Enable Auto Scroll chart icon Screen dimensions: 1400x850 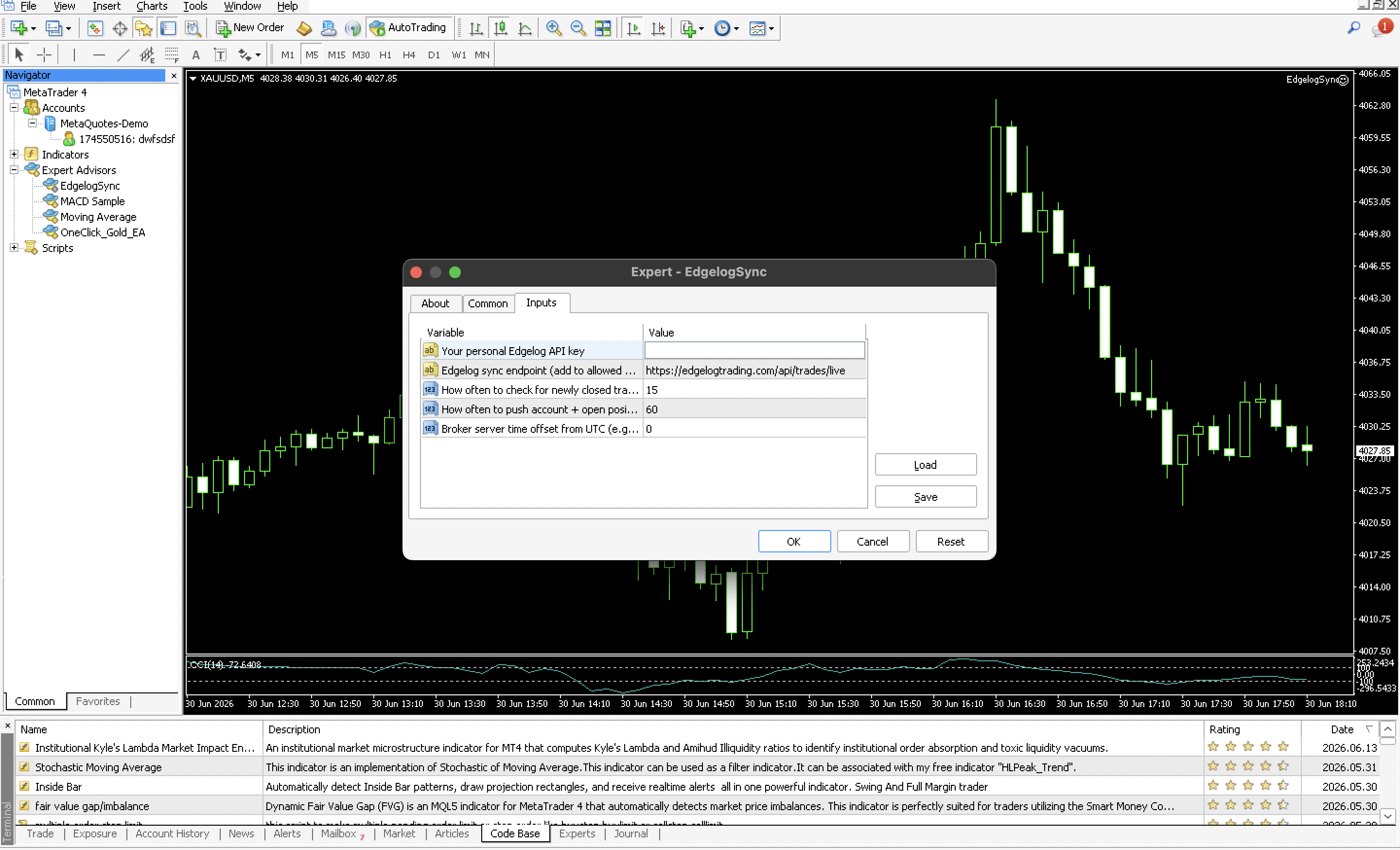pos(633,28)
